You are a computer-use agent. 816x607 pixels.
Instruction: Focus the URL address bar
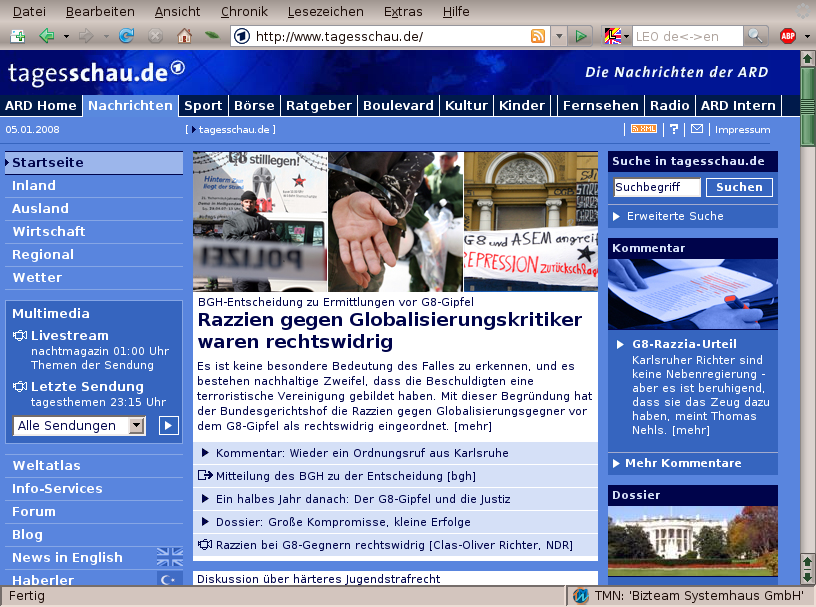coord(390,36)
